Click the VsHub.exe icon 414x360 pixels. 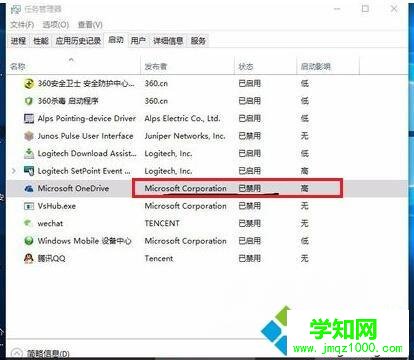[x=29, y=206]
